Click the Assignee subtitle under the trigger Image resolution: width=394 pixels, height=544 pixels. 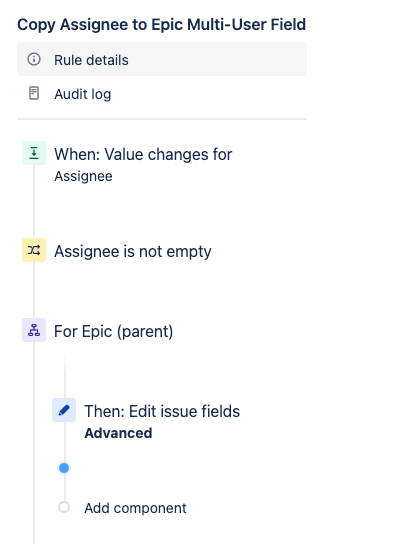coord(83,176)
